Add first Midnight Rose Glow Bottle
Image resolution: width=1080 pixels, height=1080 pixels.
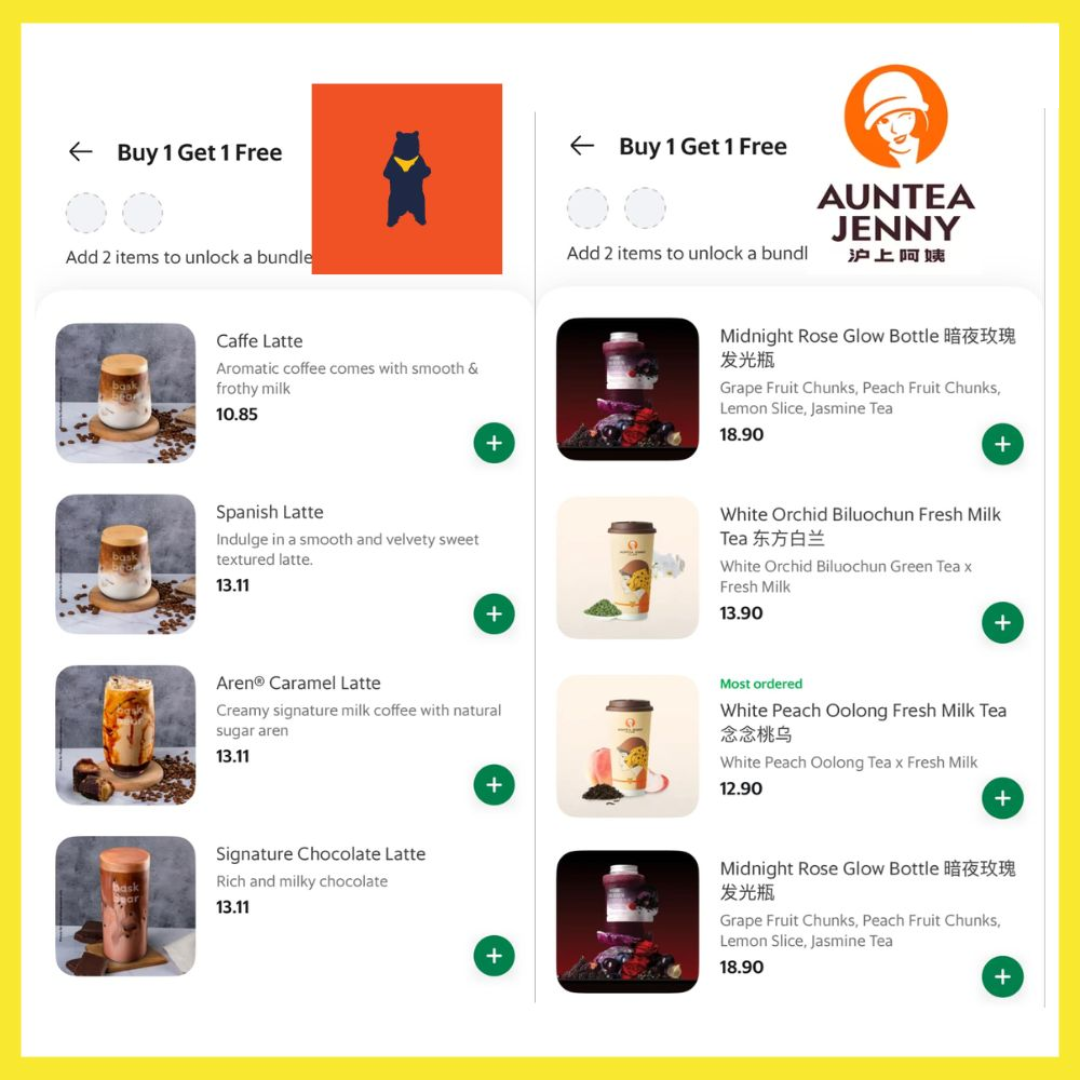(x=1002, y=444)
